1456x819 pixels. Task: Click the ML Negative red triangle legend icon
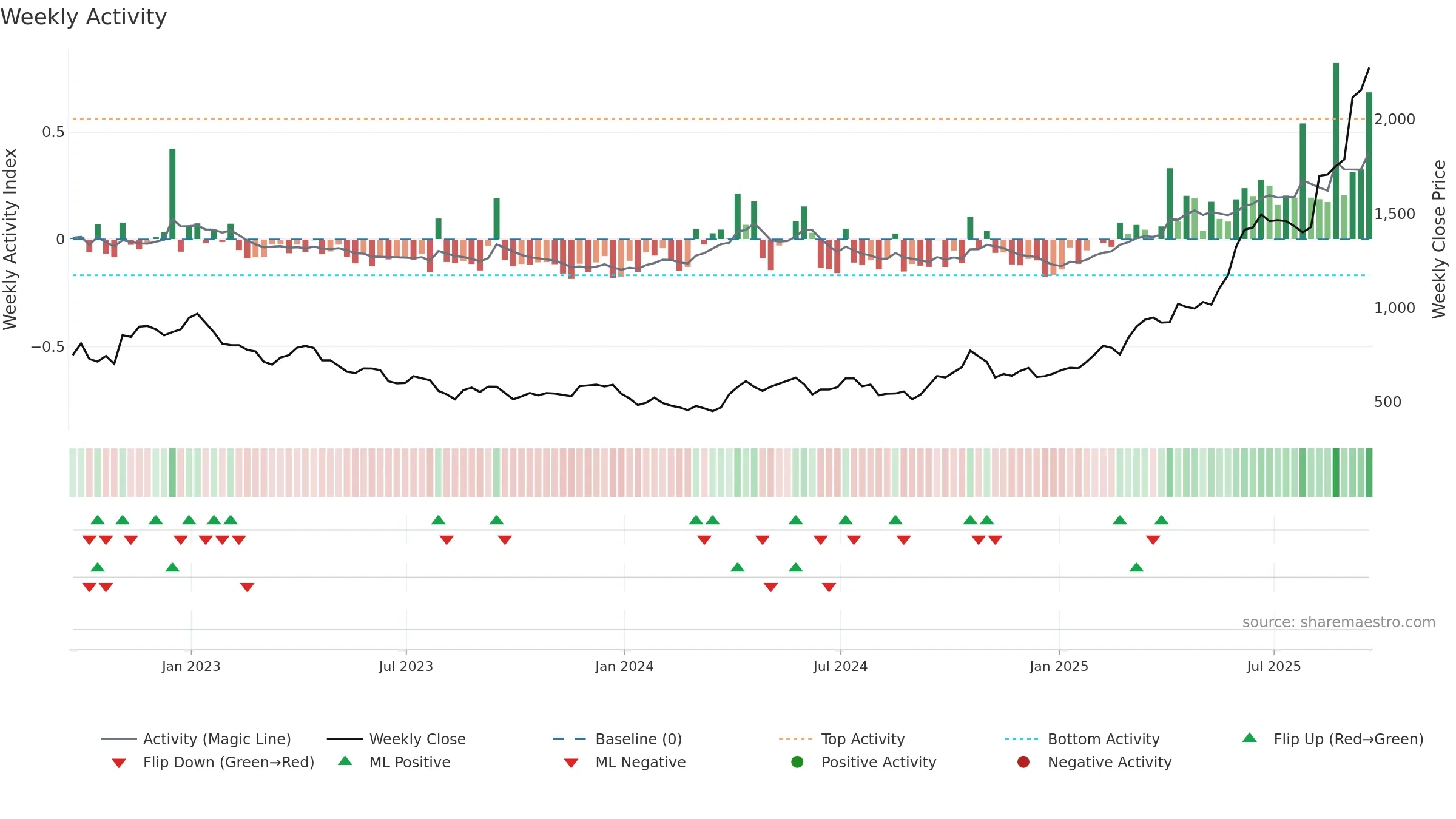point(571,763)
